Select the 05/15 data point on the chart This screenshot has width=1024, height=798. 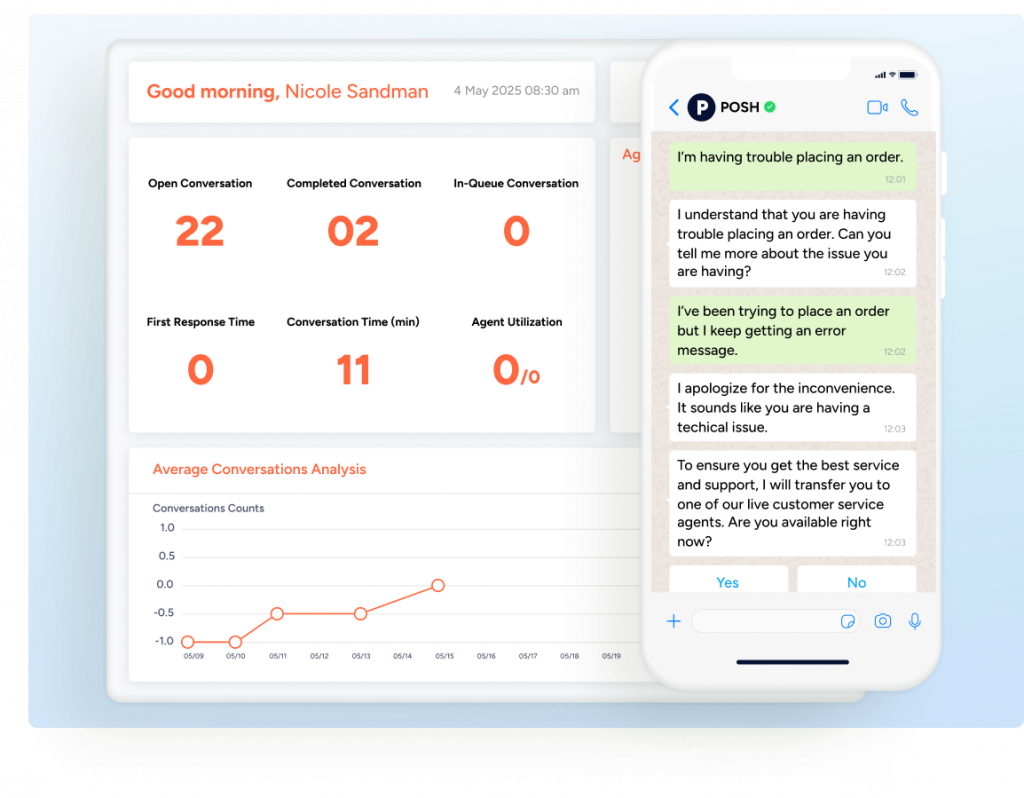tap(437, 585)
